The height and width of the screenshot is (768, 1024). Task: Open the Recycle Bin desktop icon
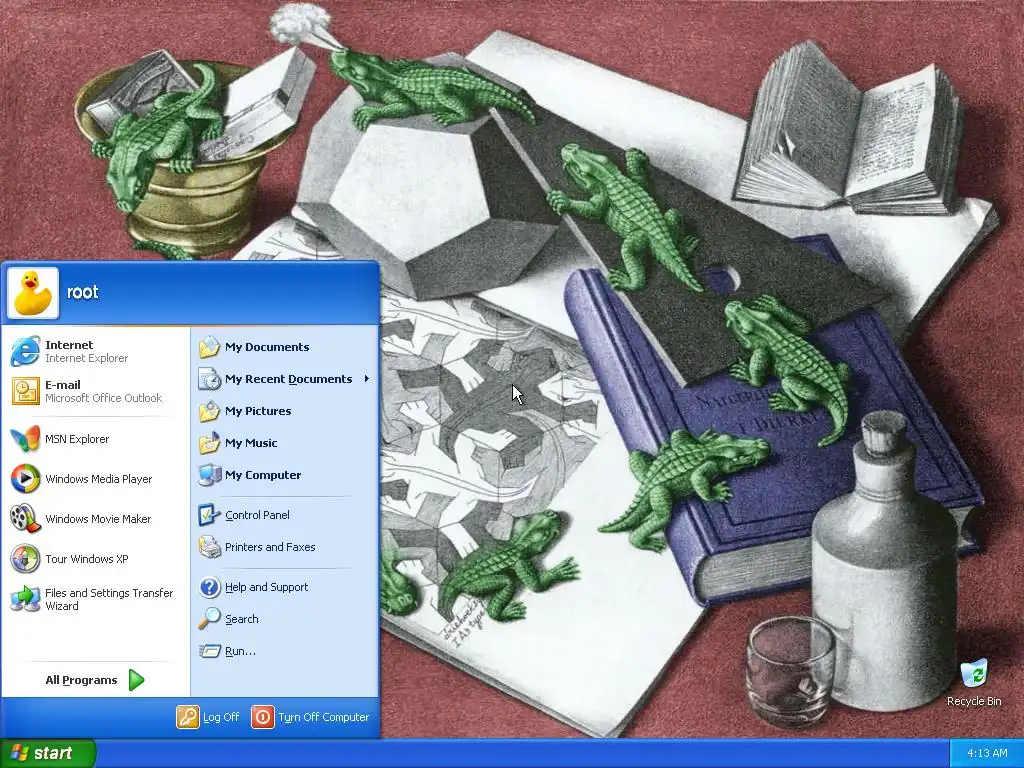point(974,674)
